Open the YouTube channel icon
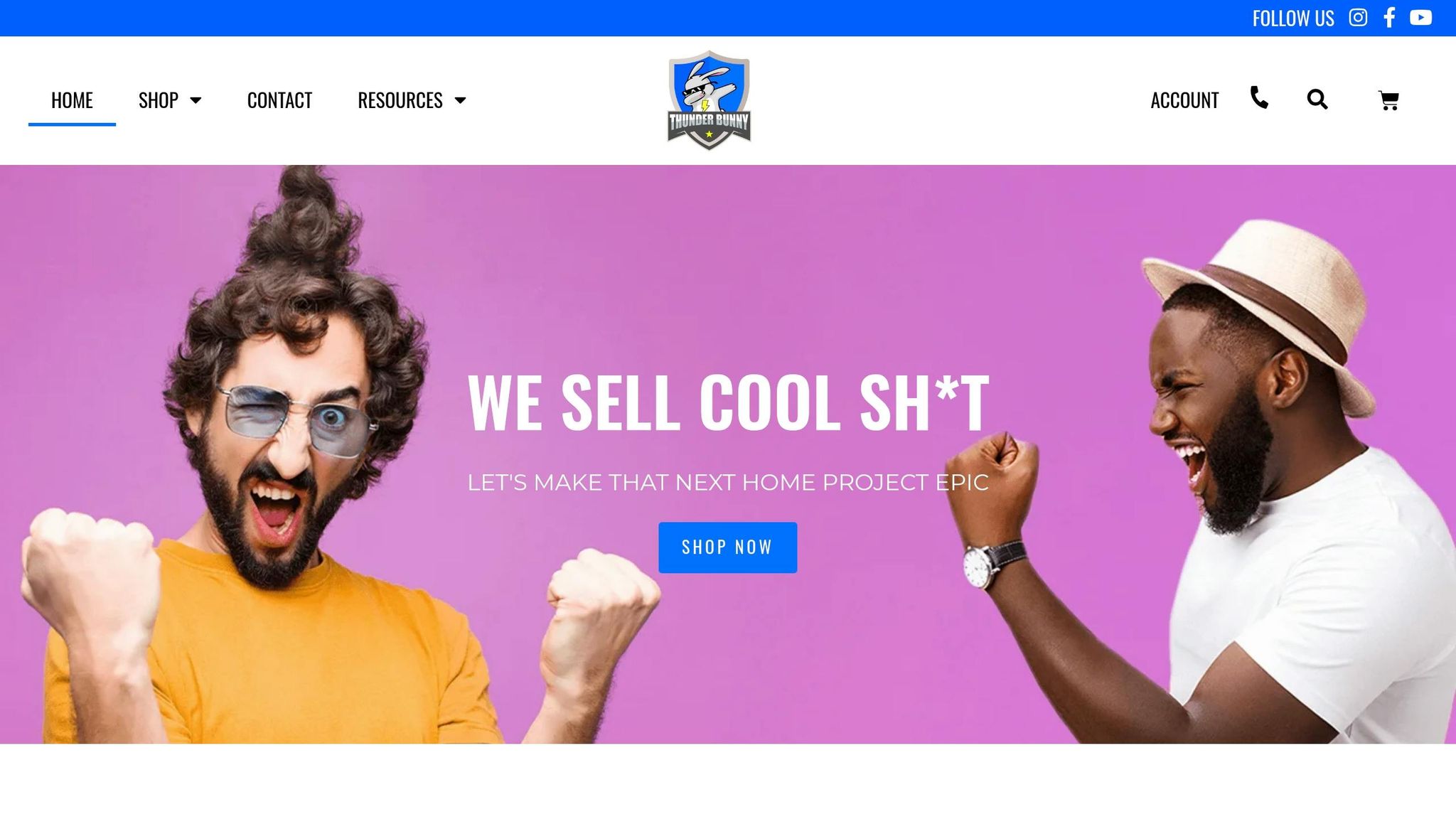The image size is (1456, 819). 1420,18
